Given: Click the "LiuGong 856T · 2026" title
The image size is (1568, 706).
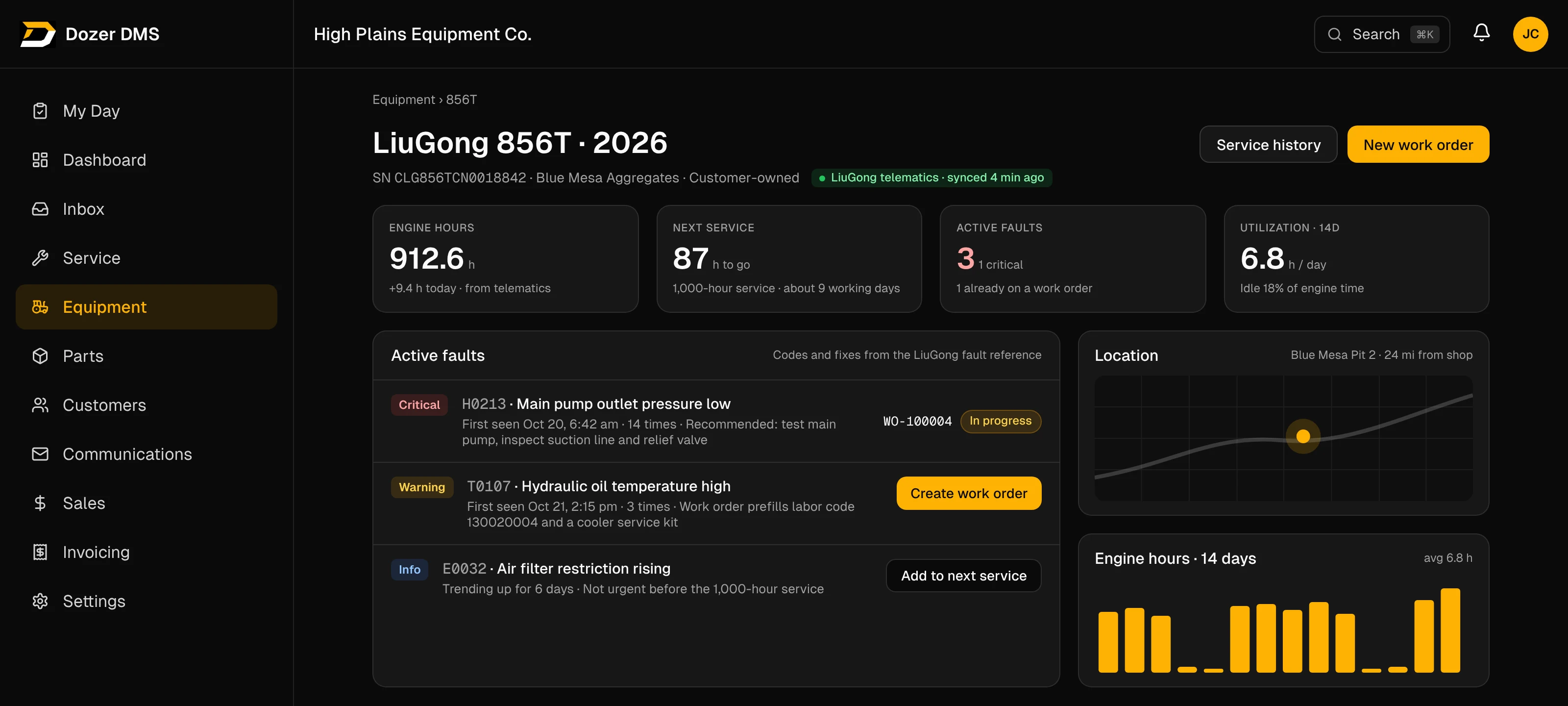Looking at the screenshot, I should tap(520, 143).
